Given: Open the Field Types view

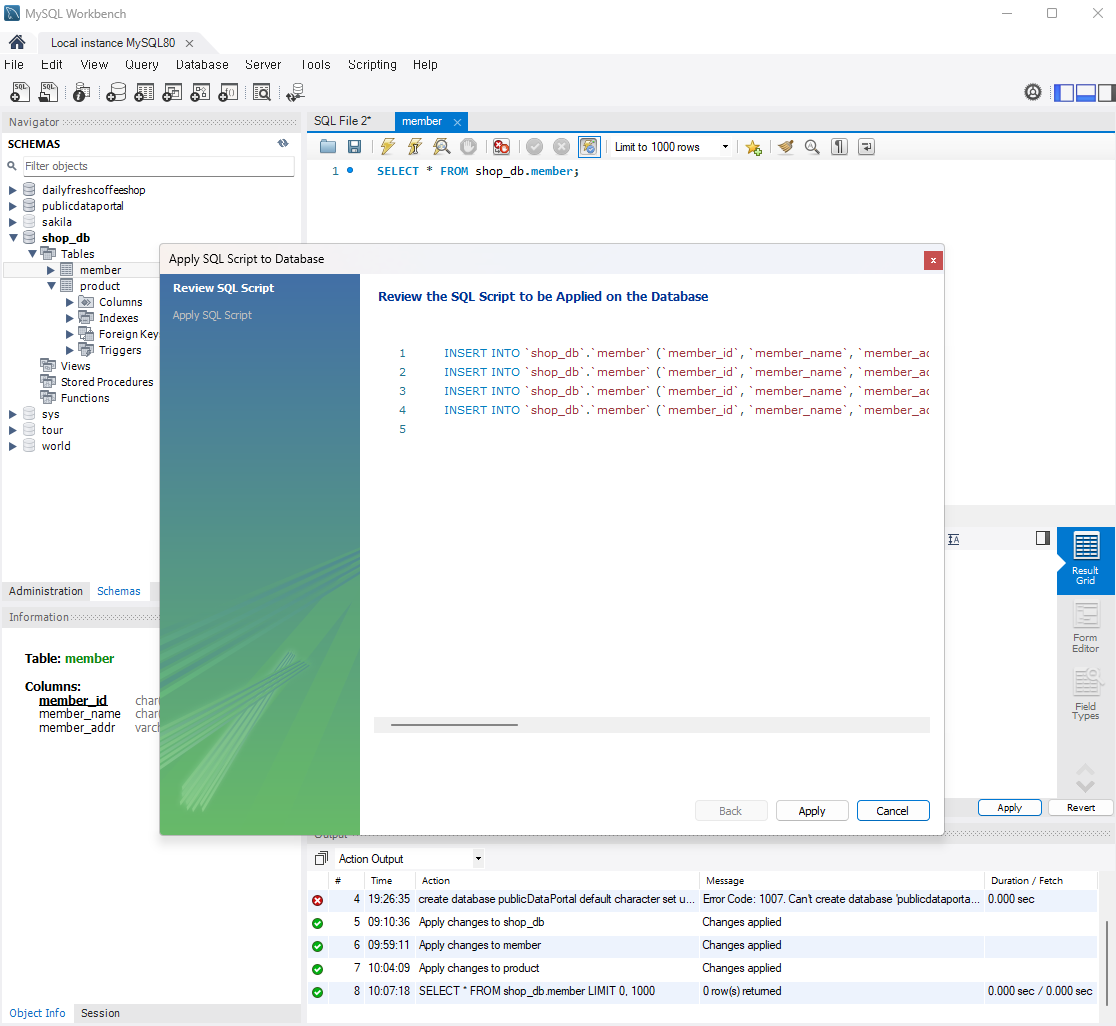Looking at the screenshot, I should pyautogui.click(x=1085, y=694).
